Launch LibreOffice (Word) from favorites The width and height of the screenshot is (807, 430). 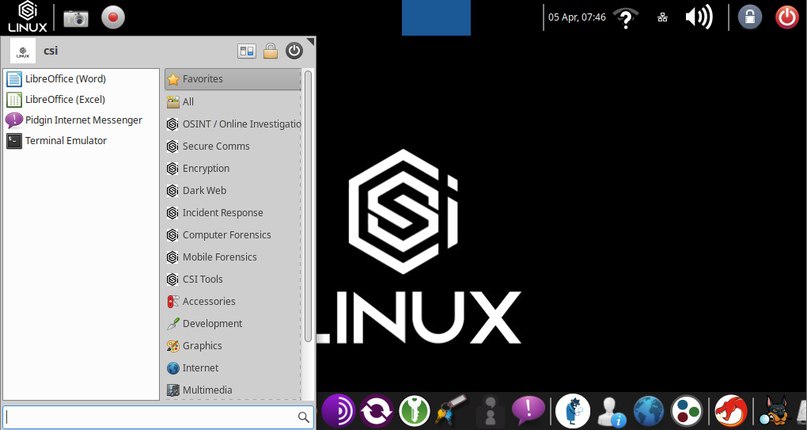tap(81, 79)
